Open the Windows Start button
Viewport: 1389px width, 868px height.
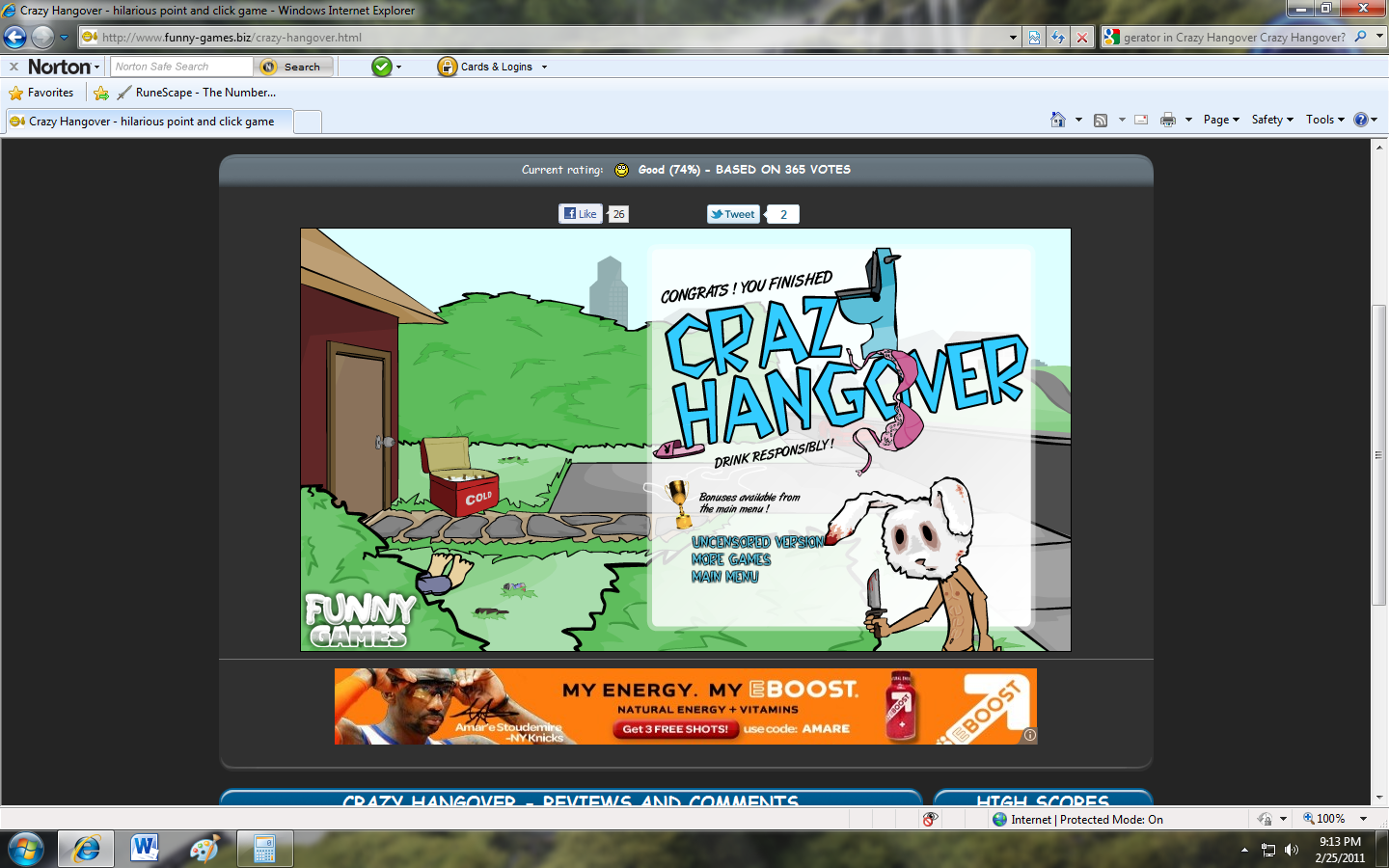(26, 850)
